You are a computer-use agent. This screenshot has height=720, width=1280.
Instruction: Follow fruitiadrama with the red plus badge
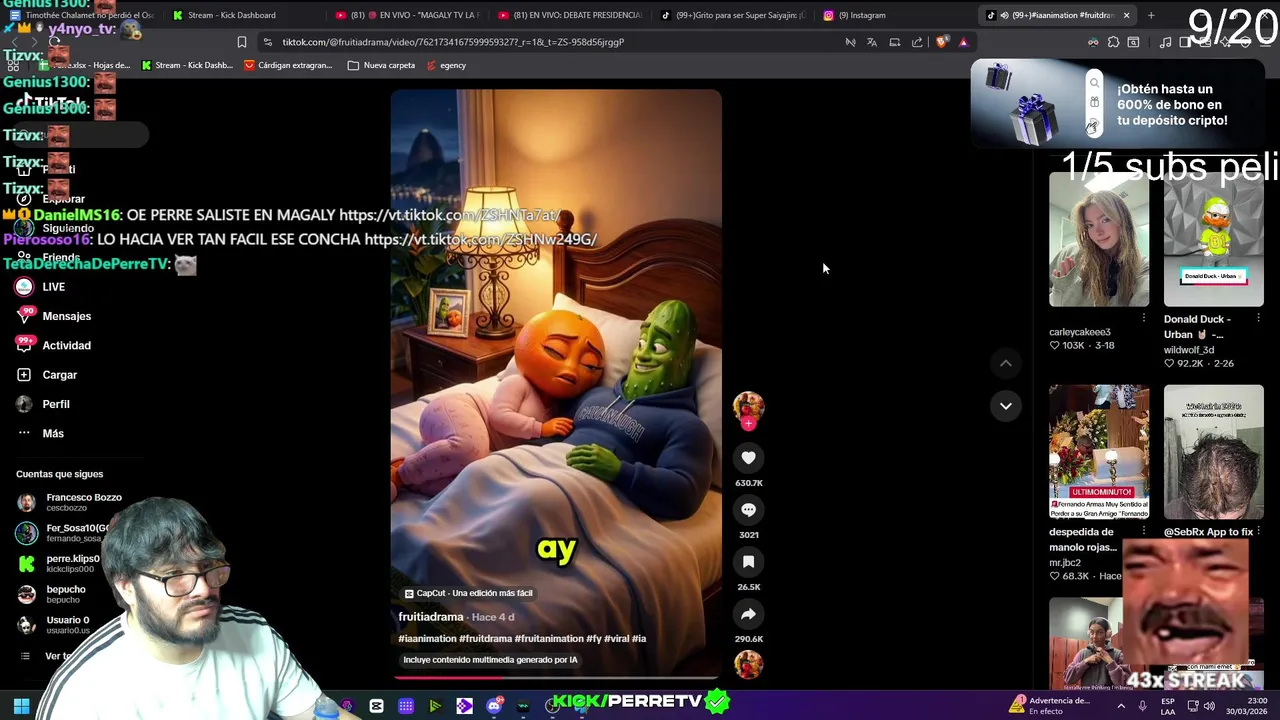748,424
